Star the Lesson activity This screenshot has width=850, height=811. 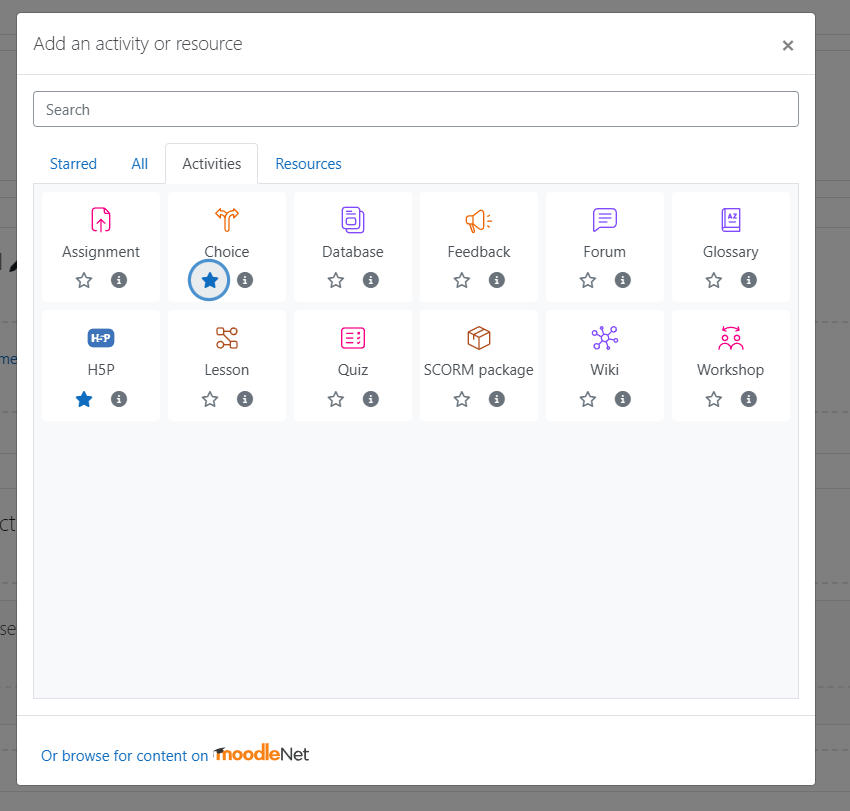pyautogui.click(x=210, y=399)
